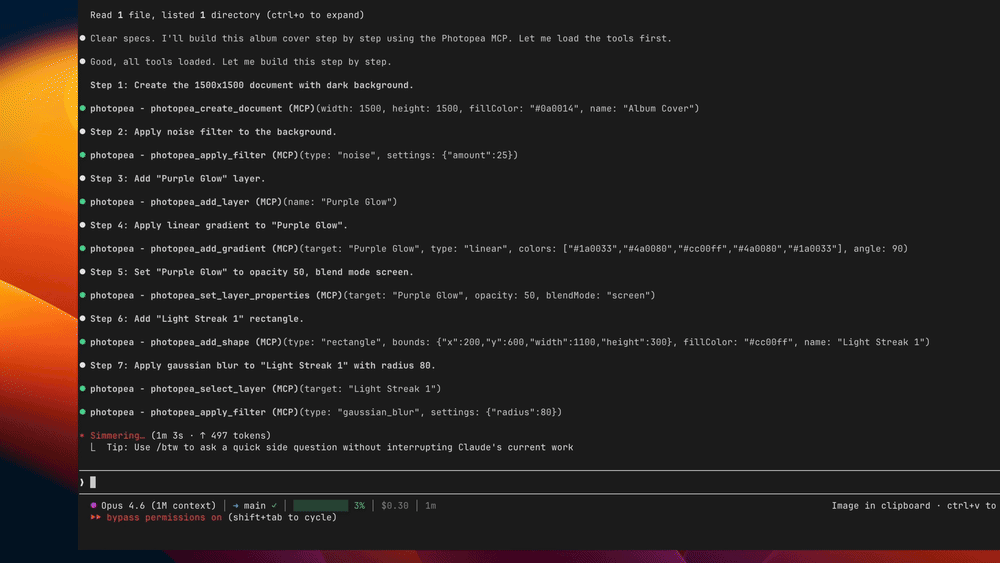Click the spinner asterisk beside Simmering
The height and width of the screenshot is (563, 1000).
point(82,435)
